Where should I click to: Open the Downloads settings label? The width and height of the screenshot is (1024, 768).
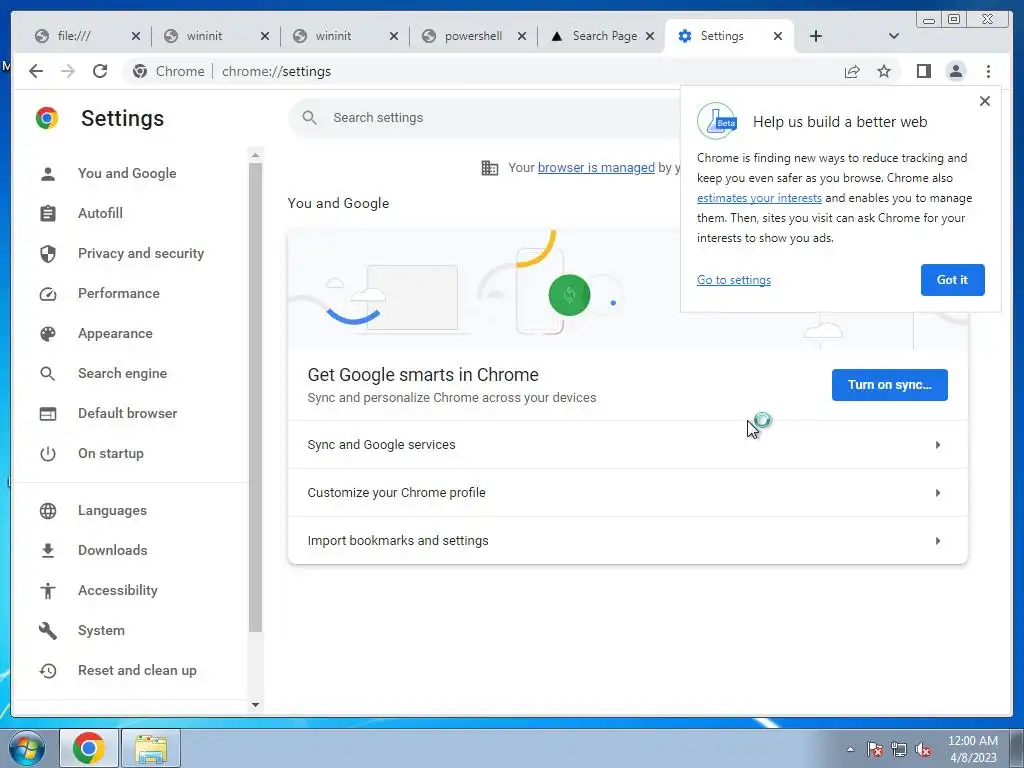tap(112, 551)
